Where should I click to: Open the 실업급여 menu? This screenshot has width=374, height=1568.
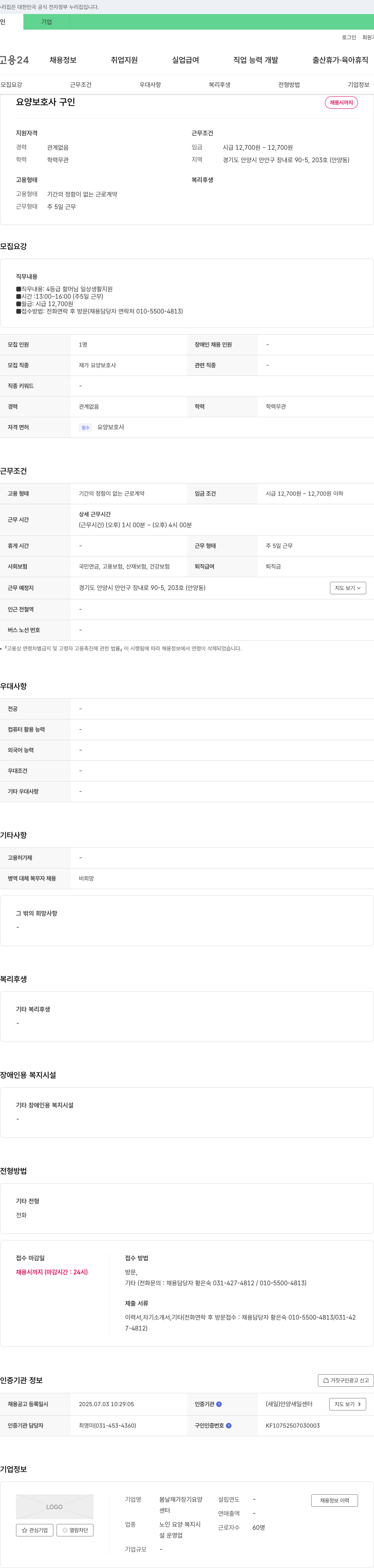click(185, 60)
